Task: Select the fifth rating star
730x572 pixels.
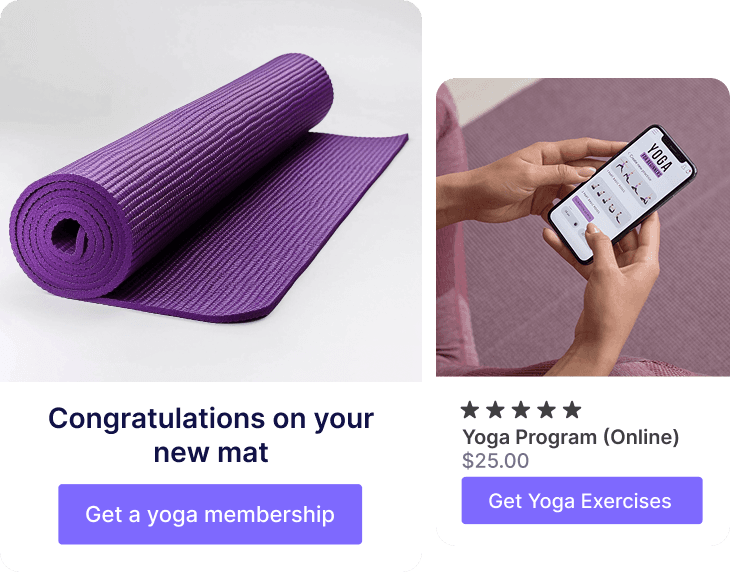Action: [x=572, y=410]
